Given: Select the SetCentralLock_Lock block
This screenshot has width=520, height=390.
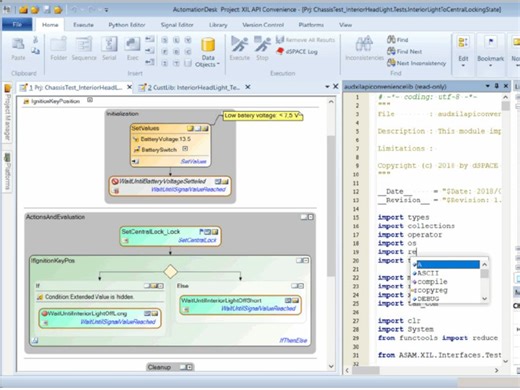Looking at the screenshot, I should tap(170, 236).
